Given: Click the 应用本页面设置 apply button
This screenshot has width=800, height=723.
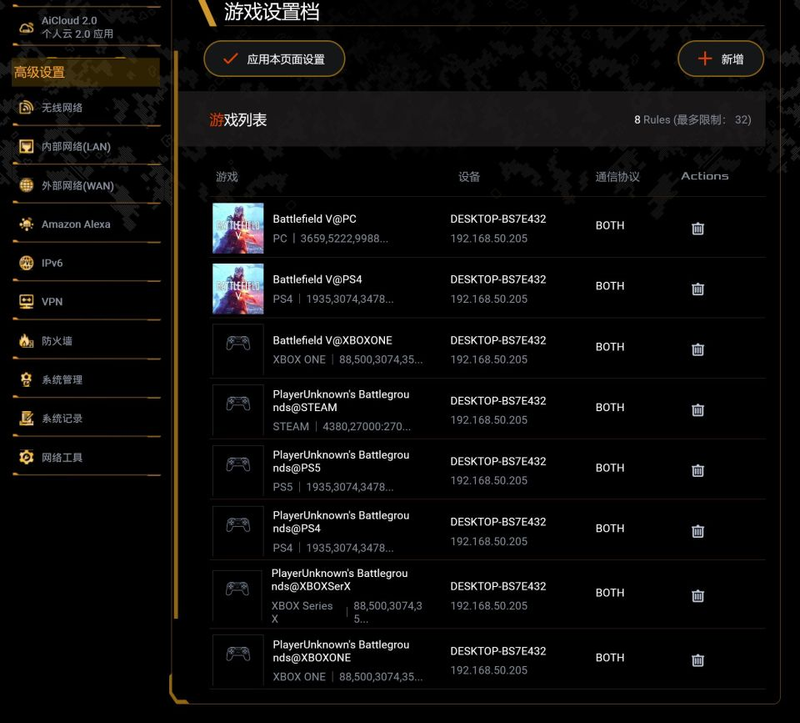Looking at the screenshot, I should pos(274,59).
